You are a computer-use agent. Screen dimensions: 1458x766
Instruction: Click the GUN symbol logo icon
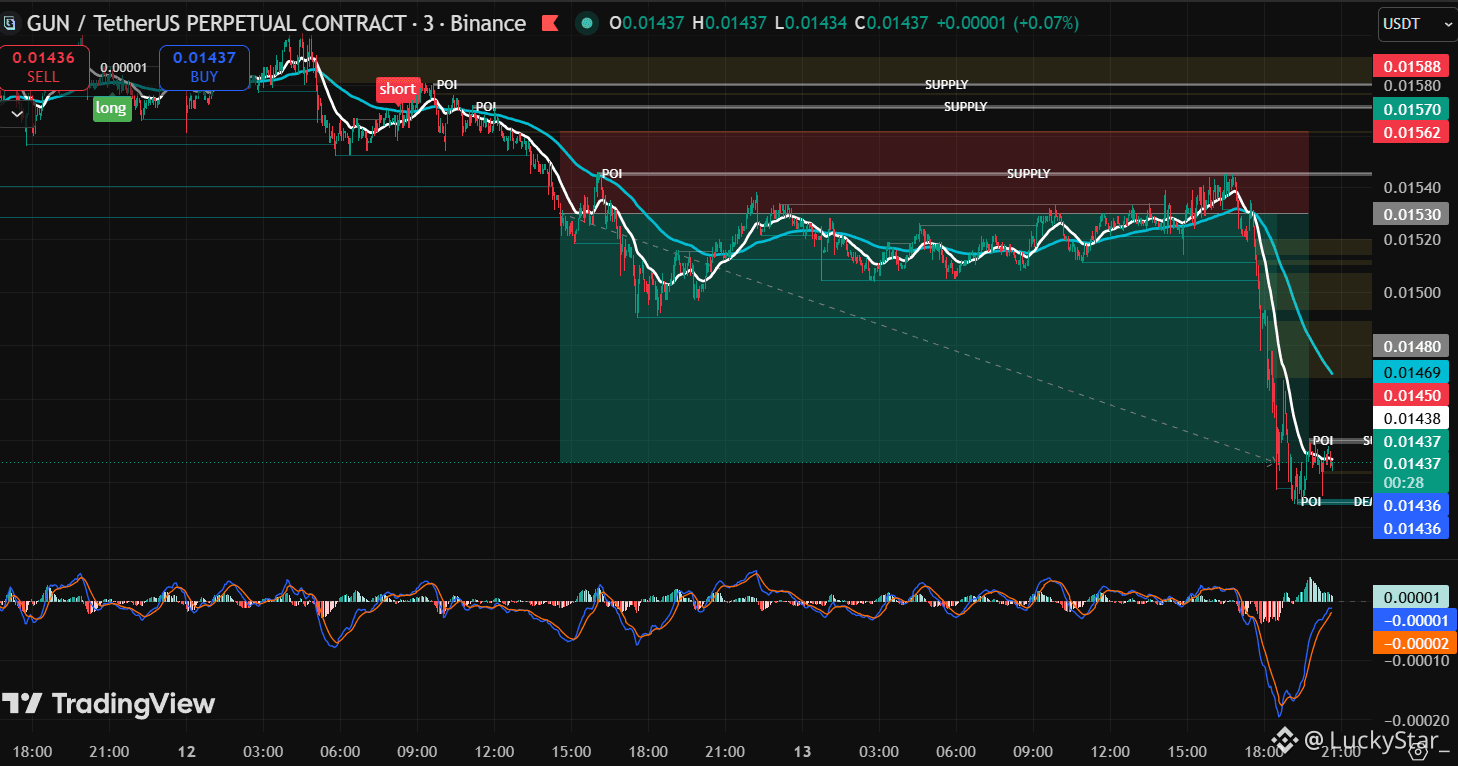(10, 23)
